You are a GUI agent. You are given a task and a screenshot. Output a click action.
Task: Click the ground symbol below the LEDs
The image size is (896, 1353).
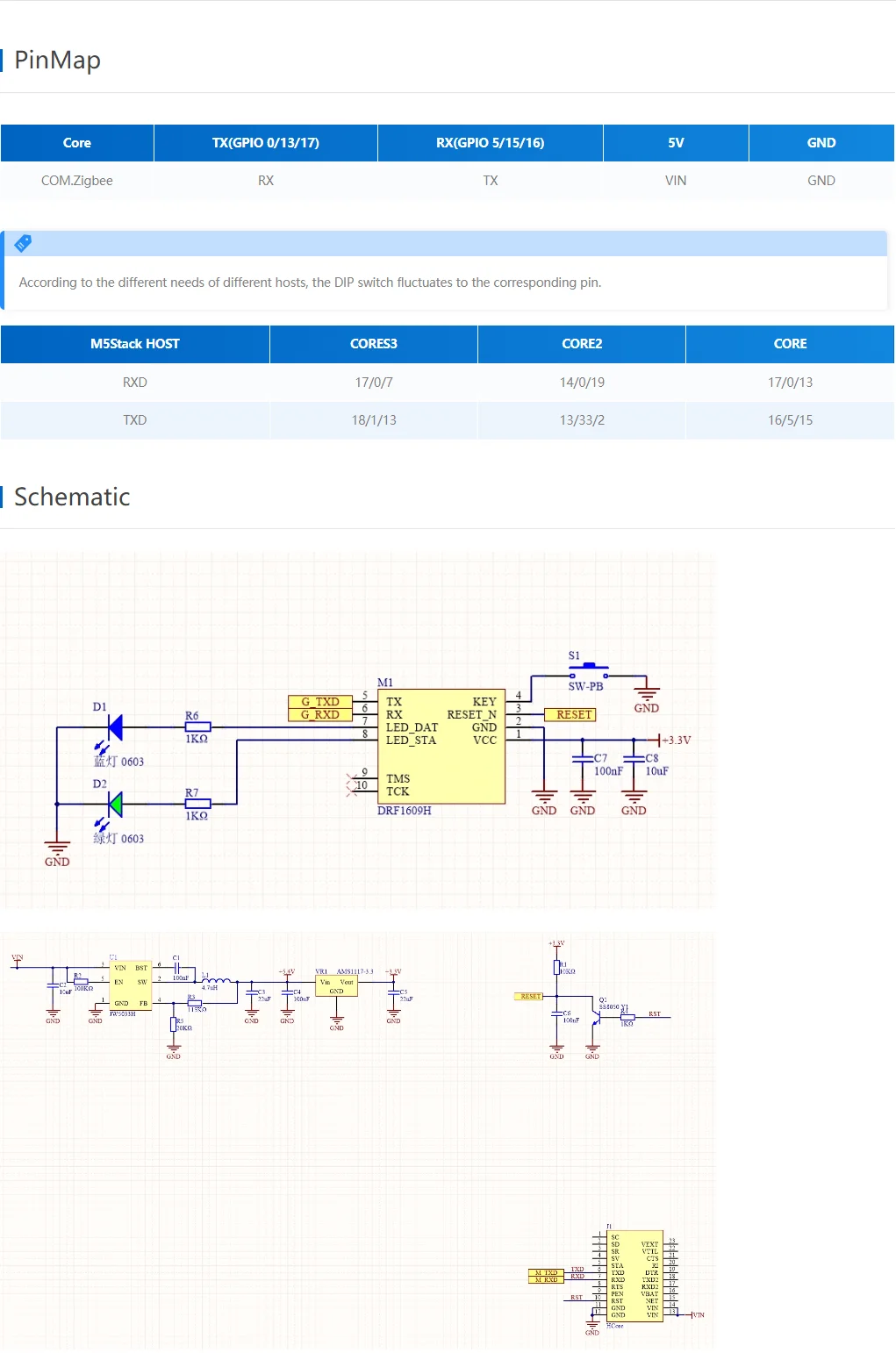[57, 849]
